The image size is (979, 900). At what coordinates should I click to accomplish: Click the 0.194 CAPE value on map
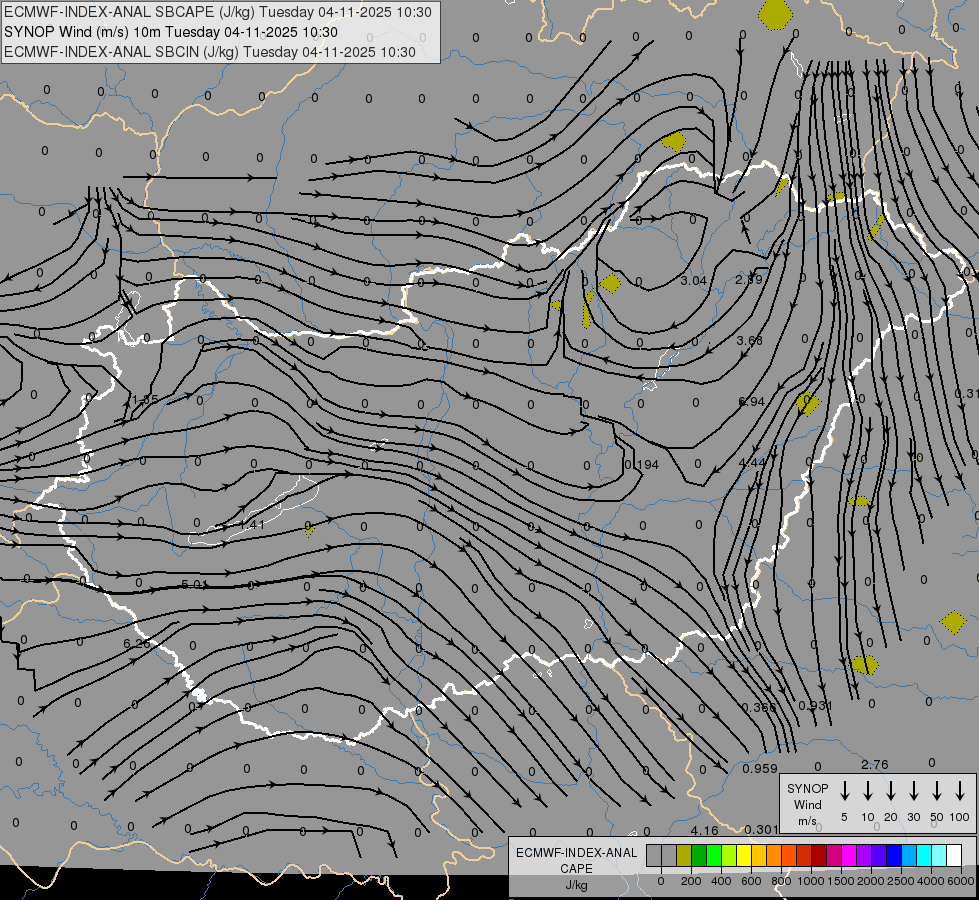[x=642, y=465]
